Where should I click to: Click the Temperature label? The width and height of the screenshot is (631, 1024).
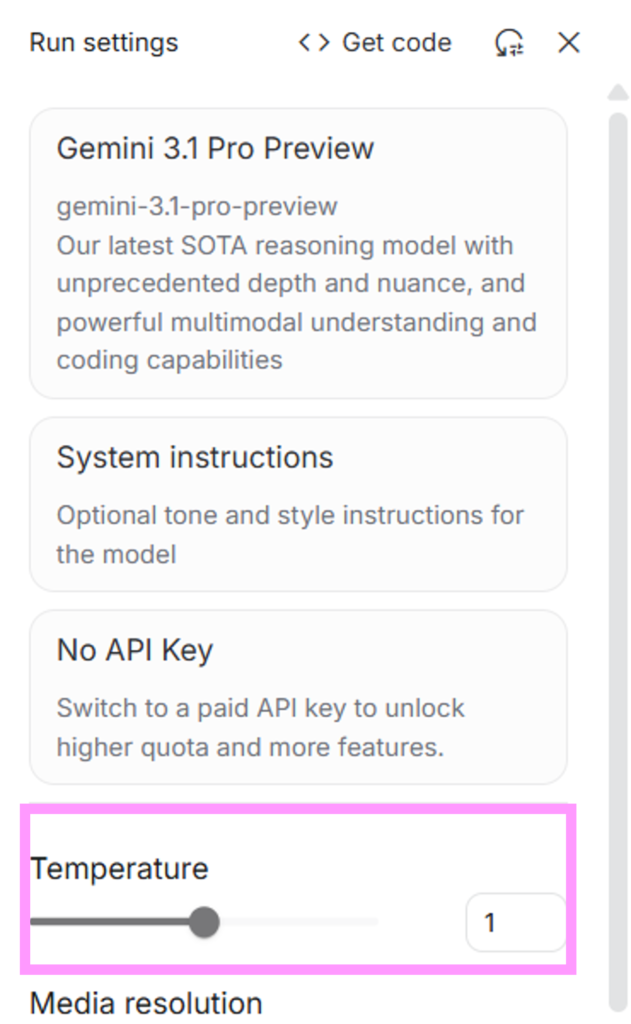119,868
